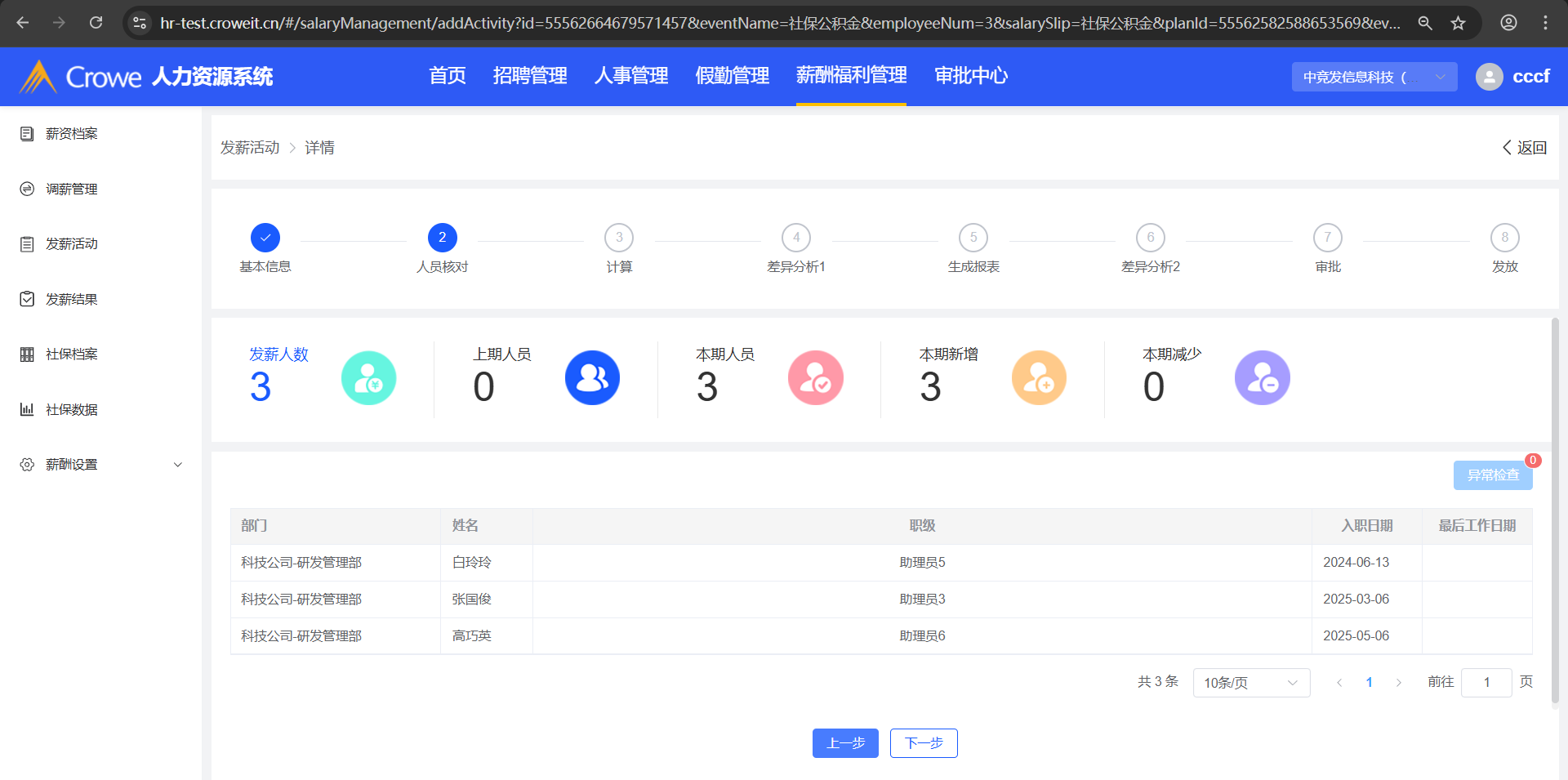Reload the page in the browser
Screen dimensions: 1568x780
[x=96, y=23]
